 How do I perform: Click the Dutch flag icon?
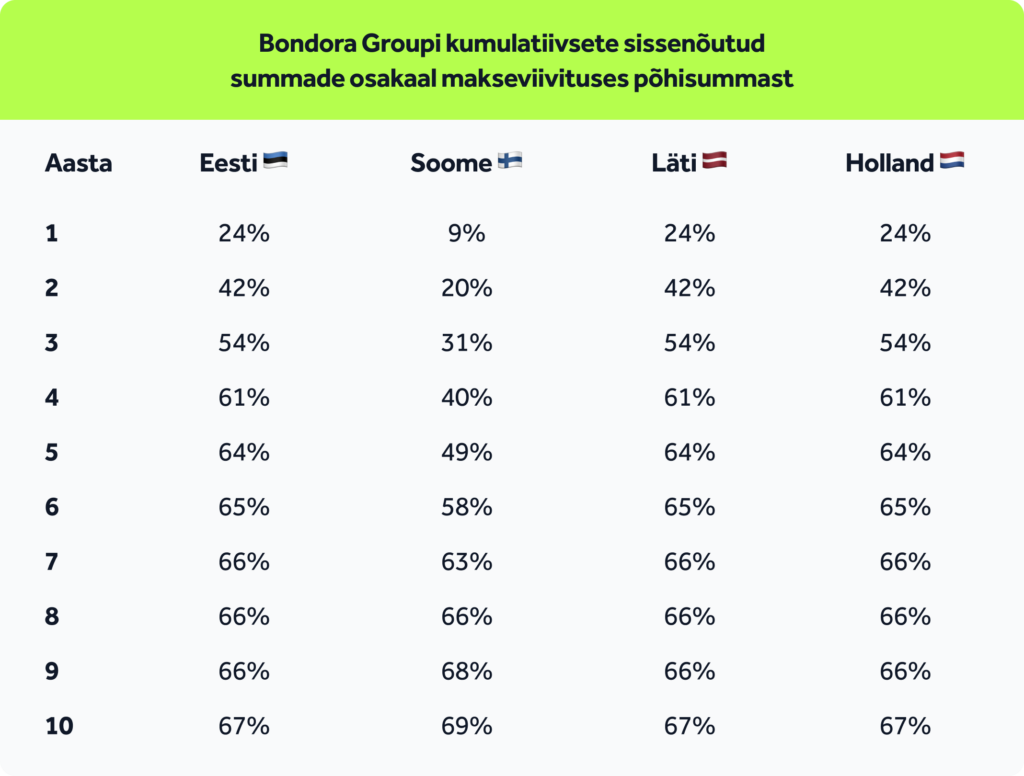tap(952, 161)
